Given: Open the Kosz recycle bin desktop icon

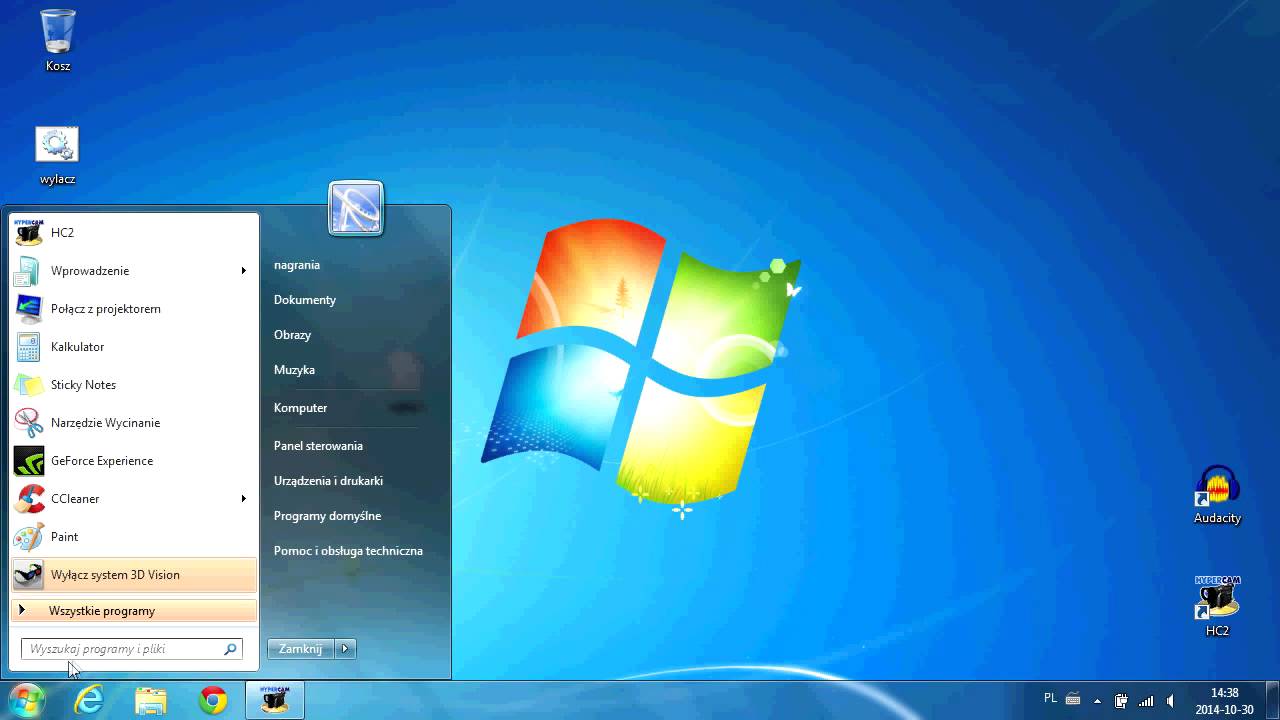Looking at the screenshot, I should pyautogui.click(x=58, y=40).
